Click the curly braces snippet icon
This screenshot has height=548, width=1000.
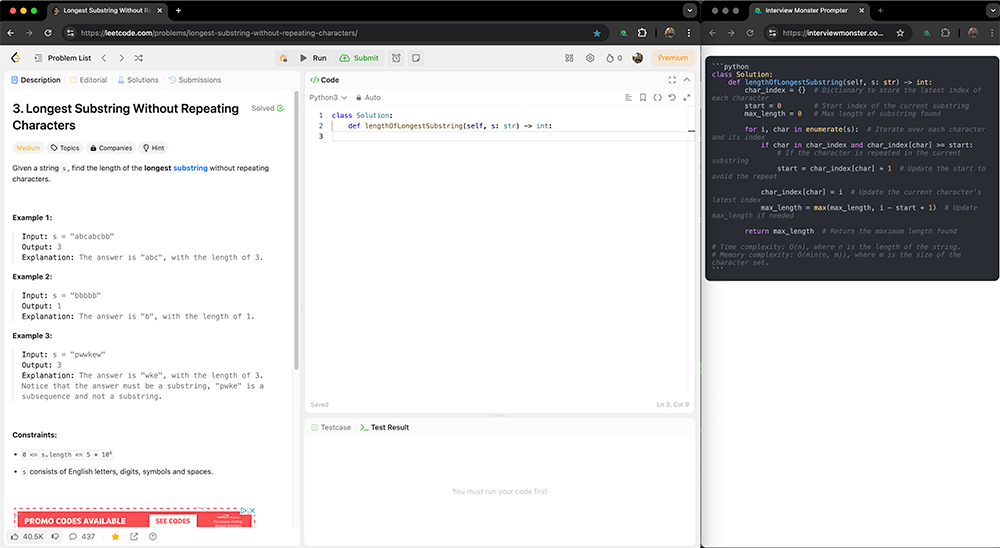pos(658,98)
